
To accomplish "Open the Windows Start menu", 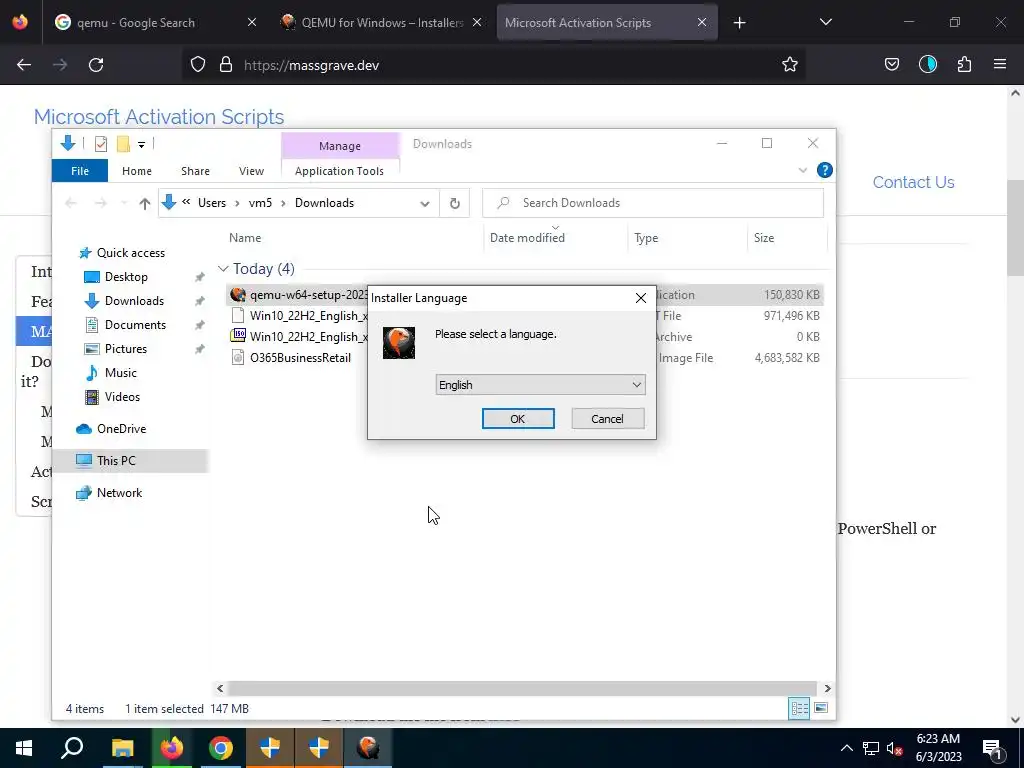I will [x=24, y=748].
